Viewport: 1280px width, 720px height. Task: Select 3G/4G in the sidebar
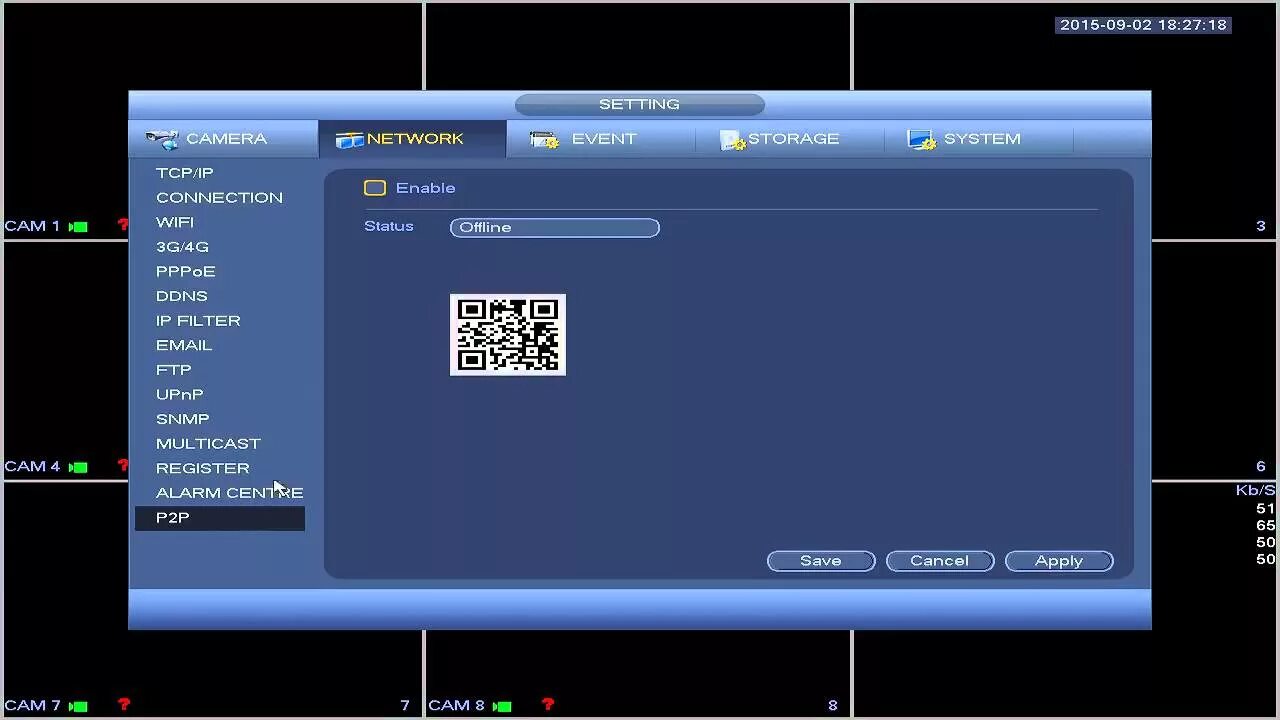coord(182,247)
